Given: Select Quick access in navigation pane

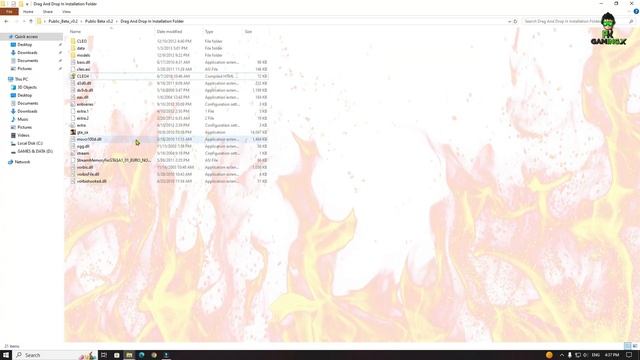Looking at the screenshot, I should click(26, 37).
